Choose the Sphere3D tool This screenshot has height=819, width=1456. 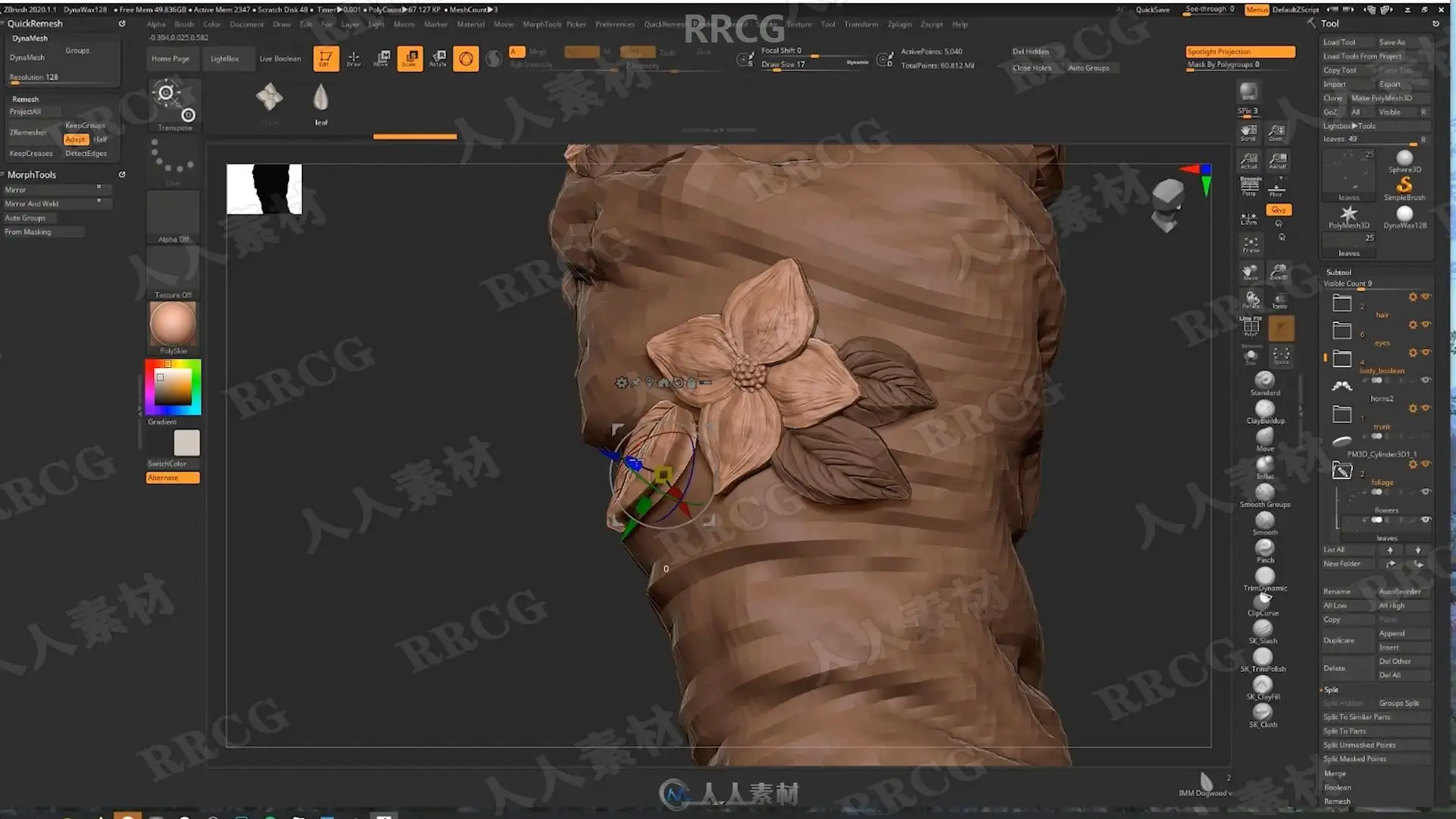[x=1404, y=161]
